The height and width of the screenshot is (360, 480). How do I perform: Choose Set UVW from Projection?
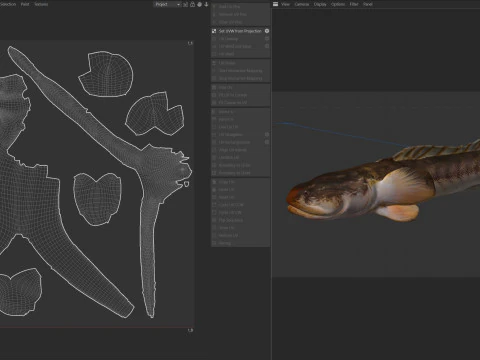tap(240, 31)
